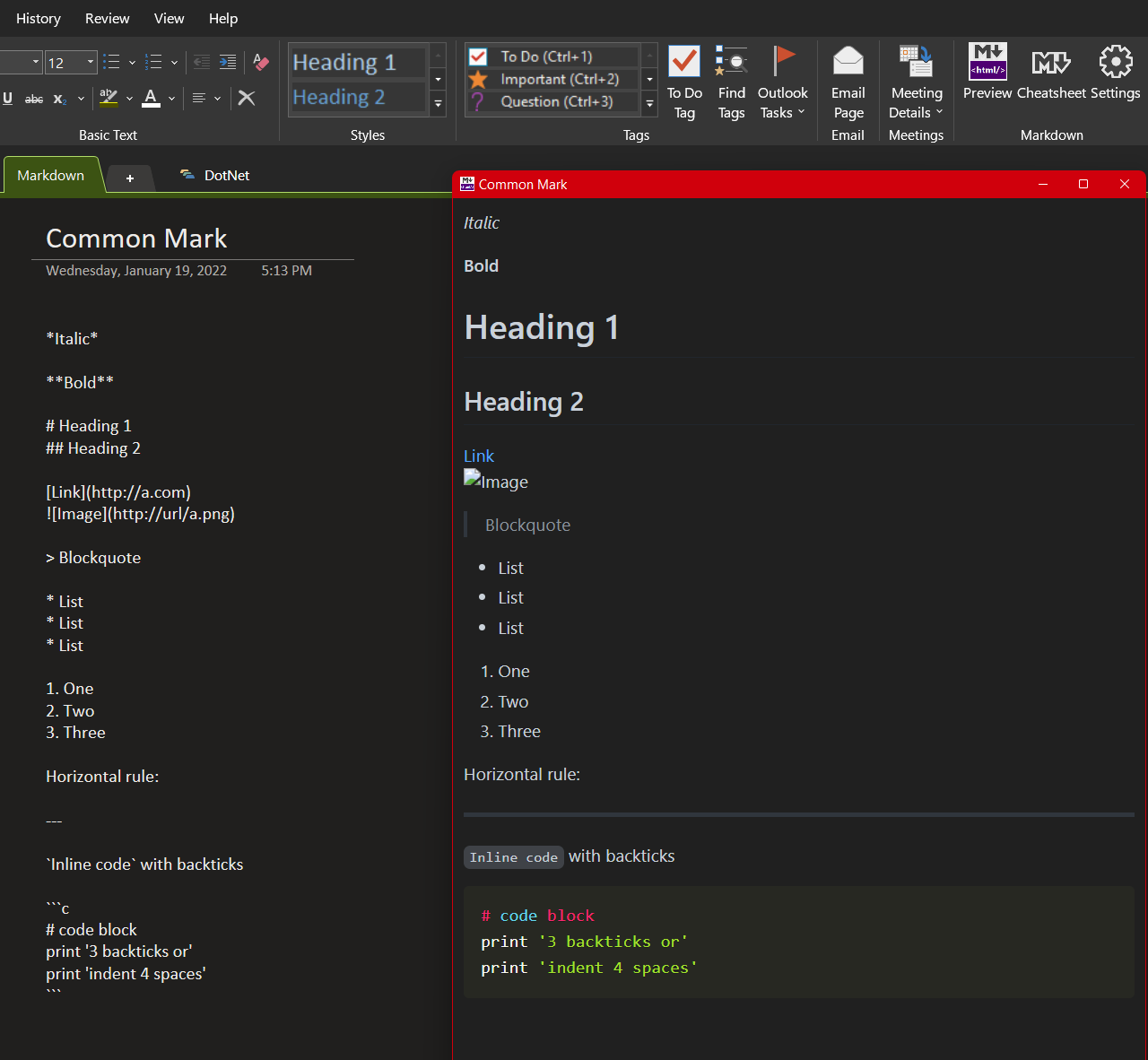Clear all formatting with eraser icon
This screenshot has width=1148, height=1060.
click(261, 62)
